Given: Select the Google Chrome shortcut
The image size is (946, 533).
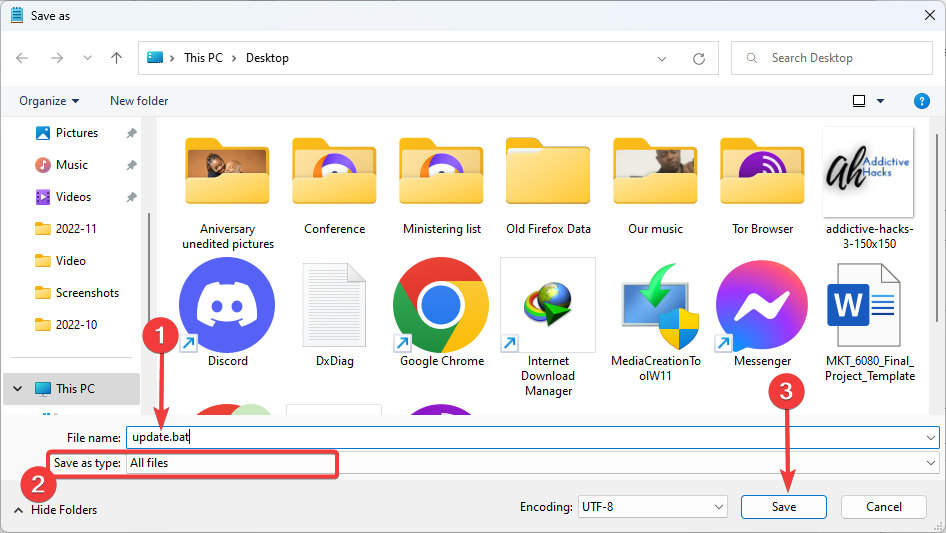Looking at the screenshot, I should pos(442,314).
